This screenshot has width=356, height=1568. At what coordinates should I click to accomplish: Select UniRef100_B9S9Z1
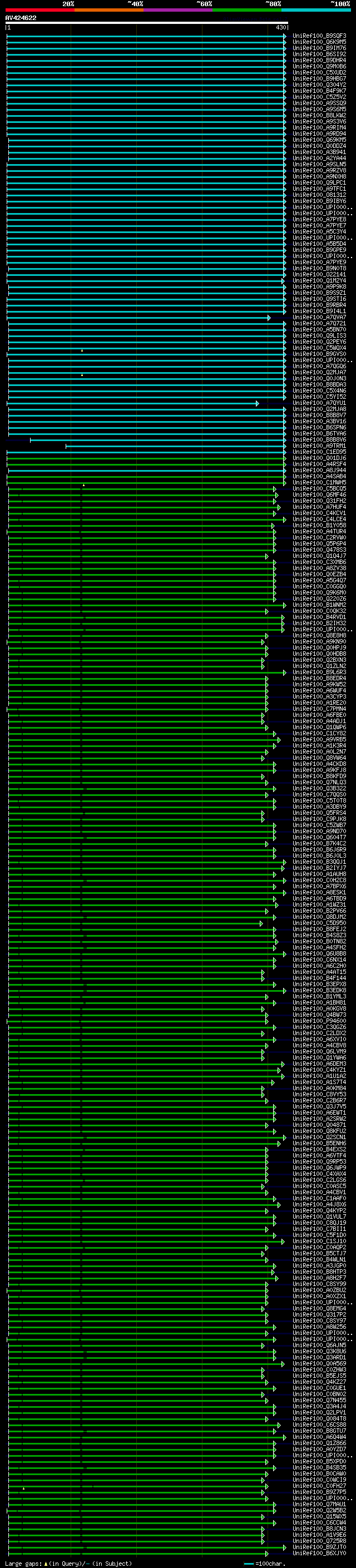[x=319, y=293]
